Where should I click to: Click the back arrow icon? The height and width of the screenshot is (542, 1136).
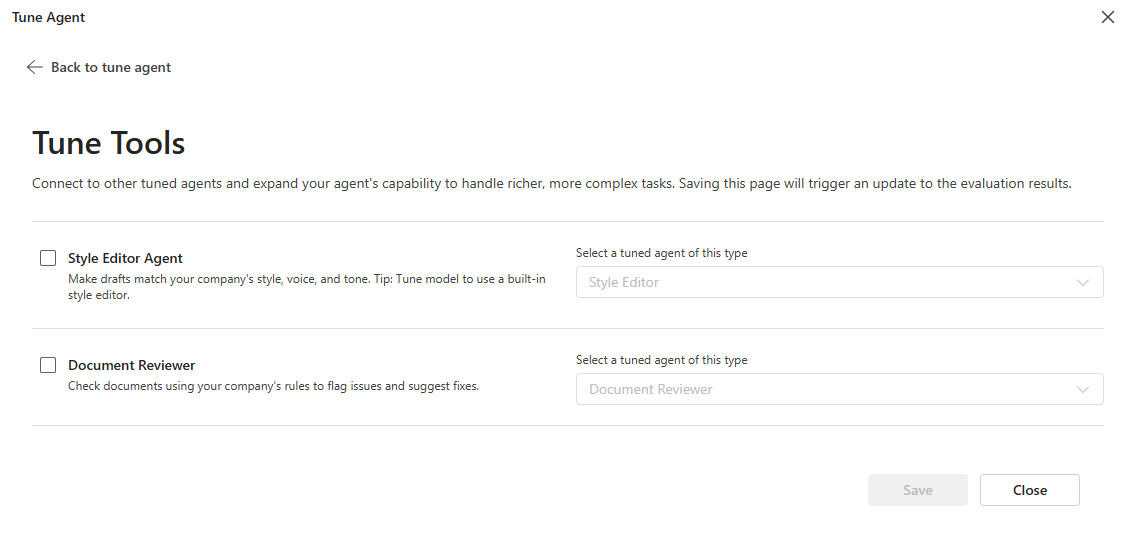click(x=35, y=67)
